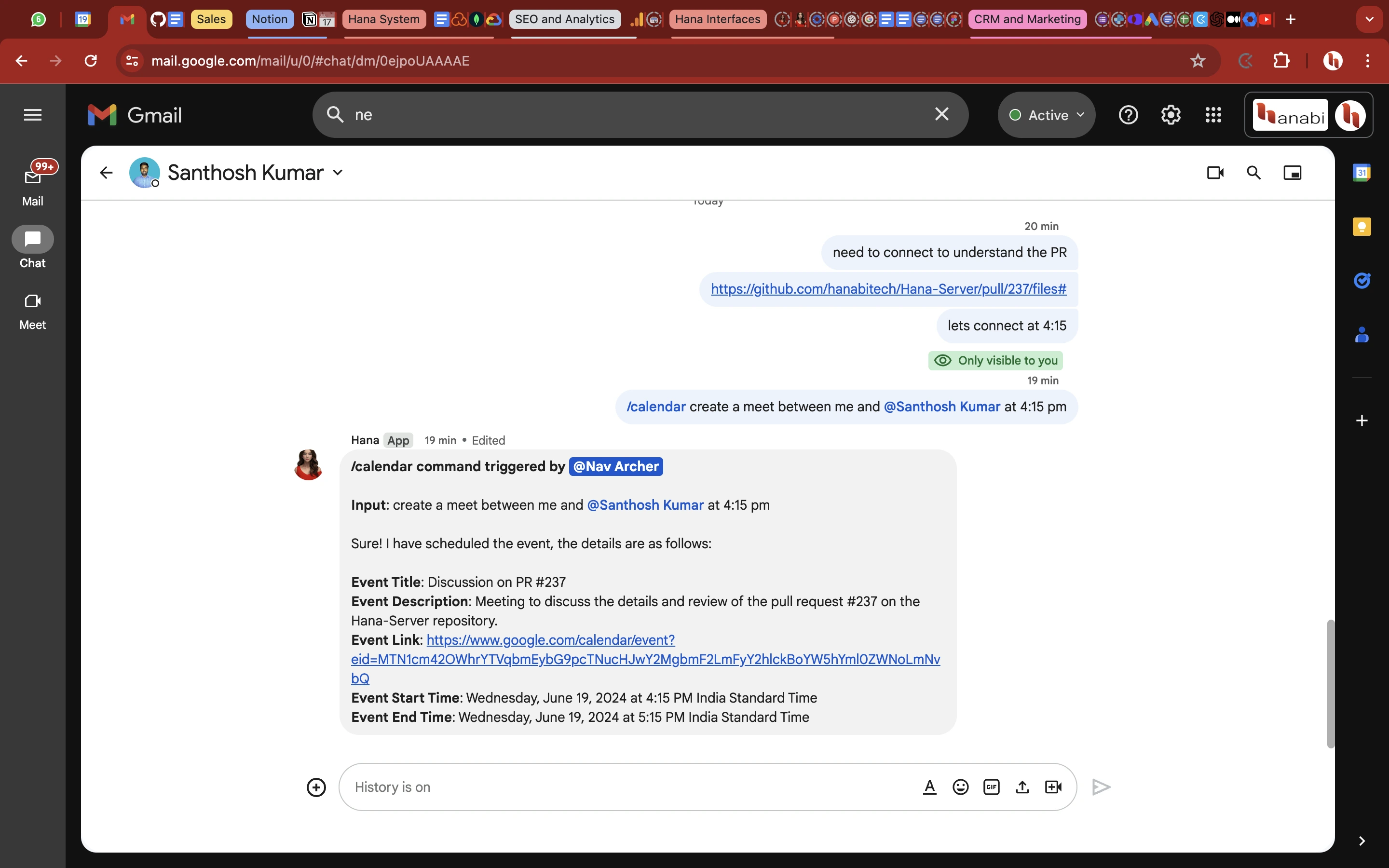Open Google Keep side panel

pyautogui.click(x=1362, y=227)
